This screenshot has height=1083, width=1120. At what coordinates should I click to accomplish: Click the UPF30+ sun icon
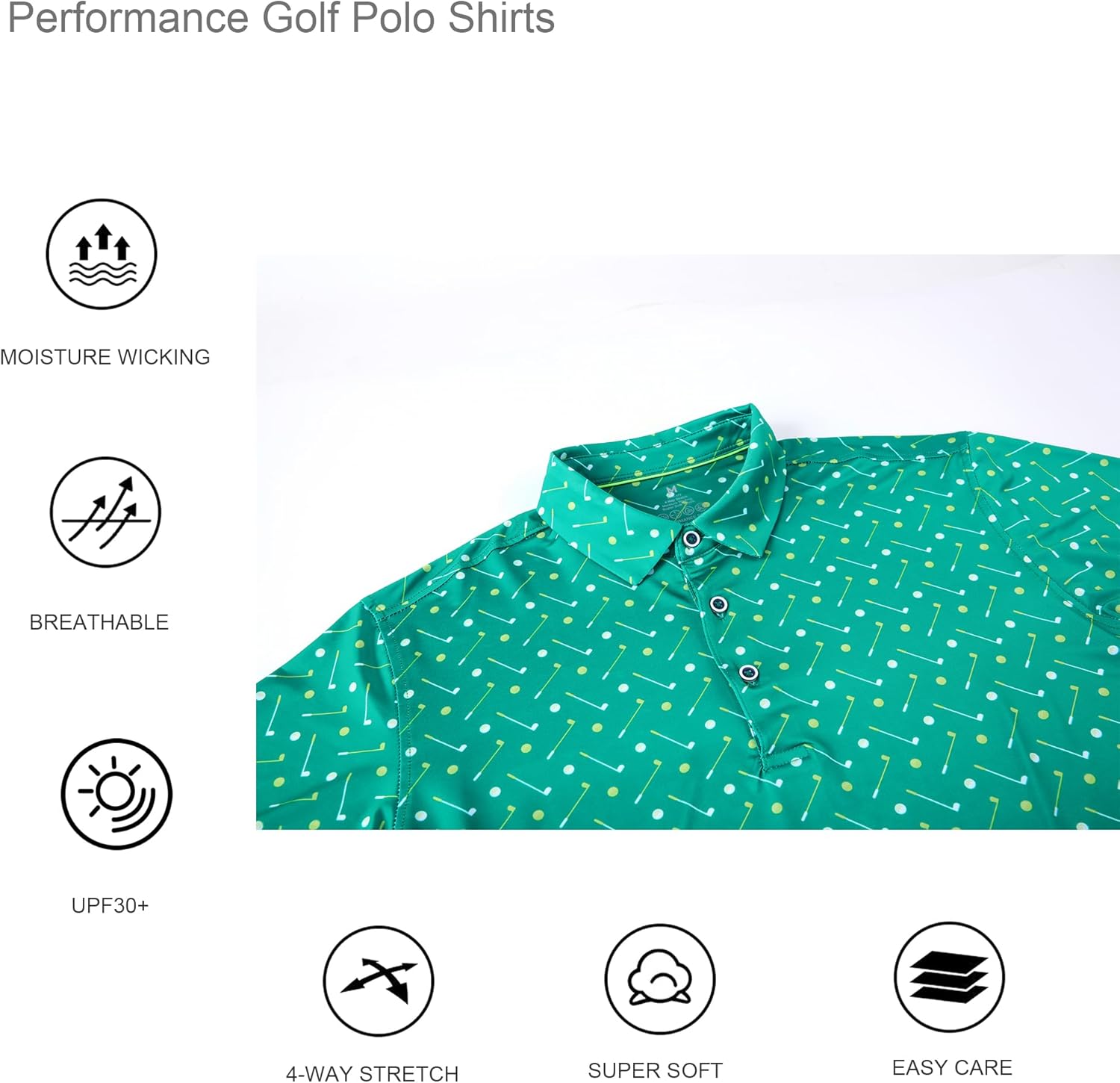point(116,794)
